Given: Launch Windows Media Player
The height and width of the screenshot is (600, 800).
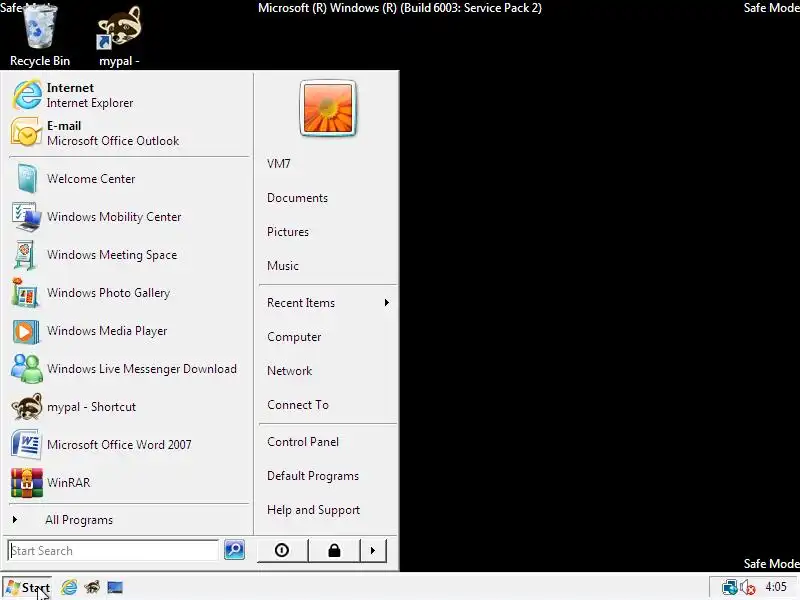Looking at the screenshot, I should click(x=129, y=331).
